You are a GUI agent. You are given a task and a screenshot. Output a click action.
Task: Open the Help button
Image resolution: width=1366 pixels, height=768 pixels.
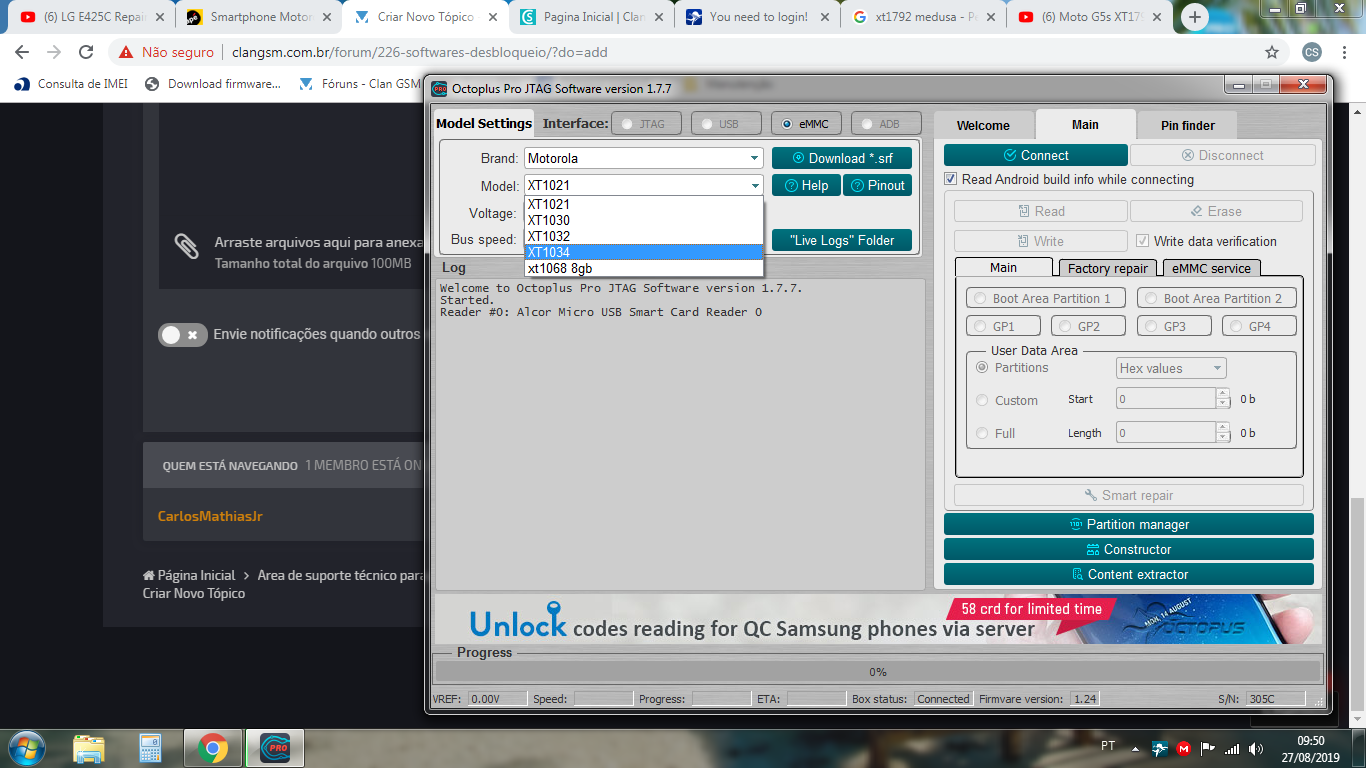pyautogui.click(x=806, y=185)
